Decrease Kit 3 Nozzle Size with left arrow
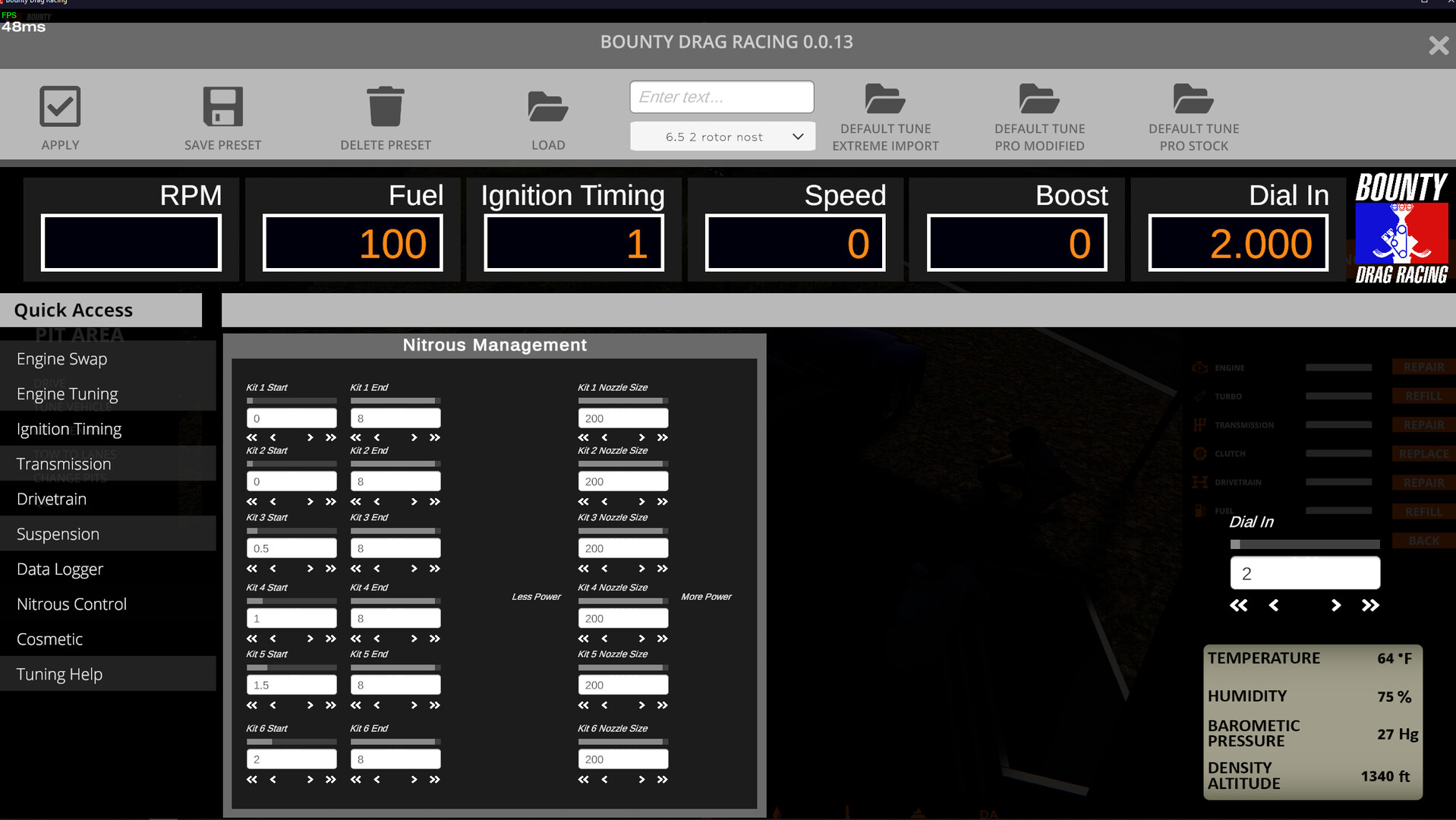 (x=604, y=568)
